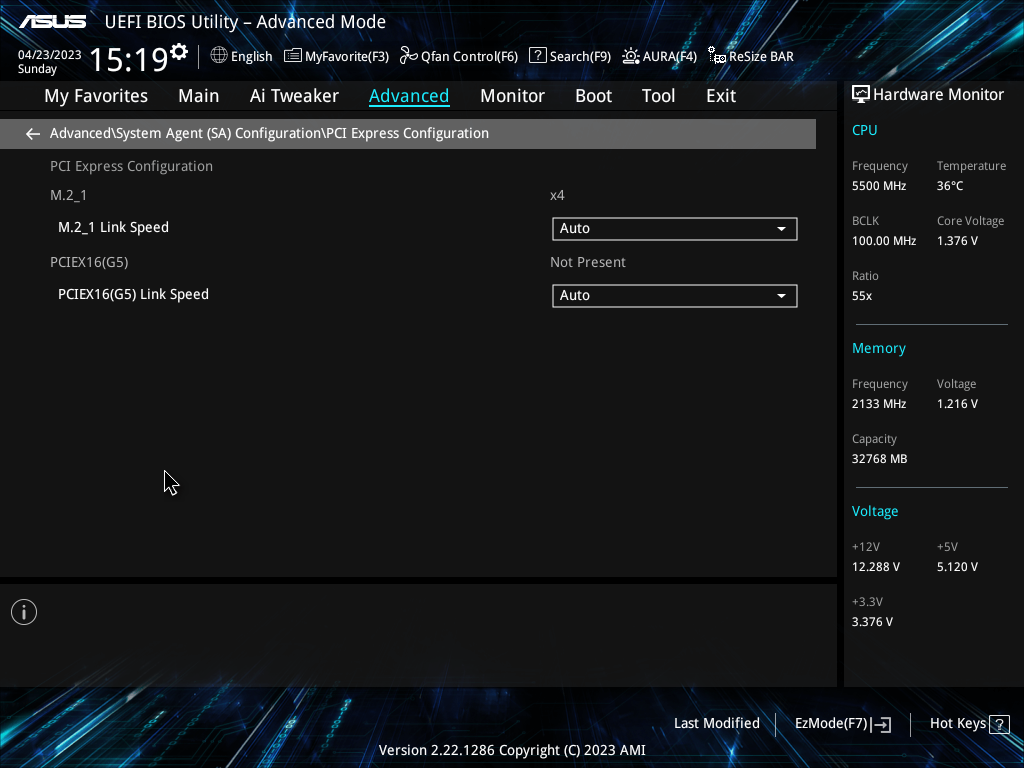
Task: Click the back arrow in breadcrumb bar
Action: click(x=33, y=134)
